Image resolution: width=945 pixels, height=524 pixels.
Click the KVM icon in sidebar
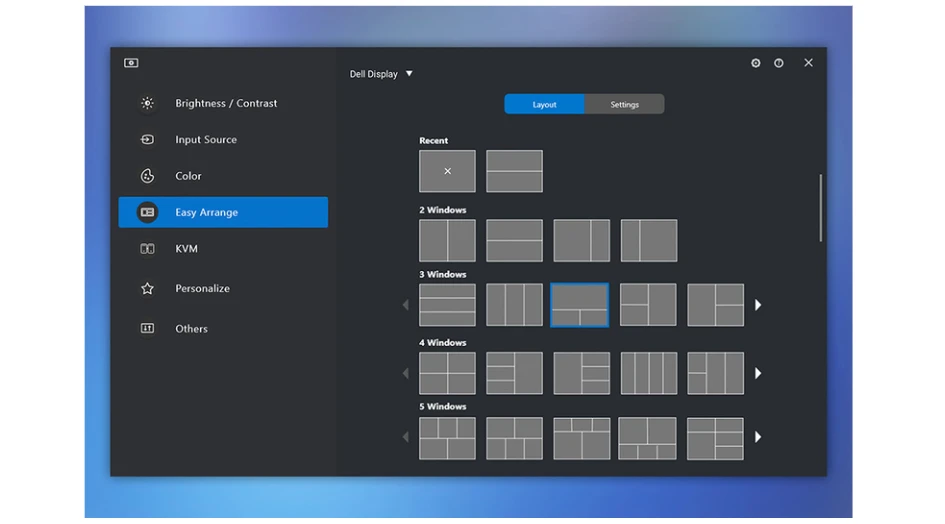pos(147,248)
